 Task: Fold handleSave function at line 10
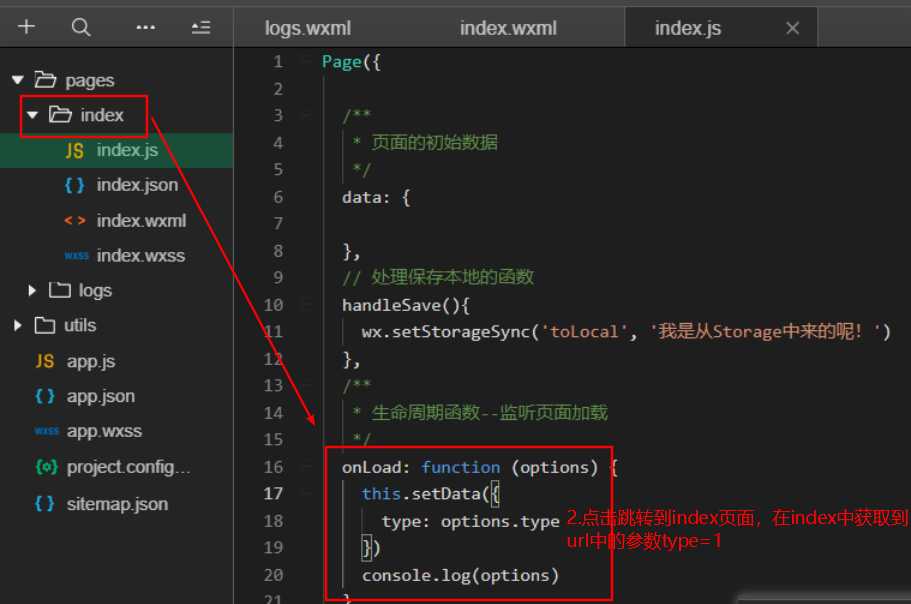306,304
